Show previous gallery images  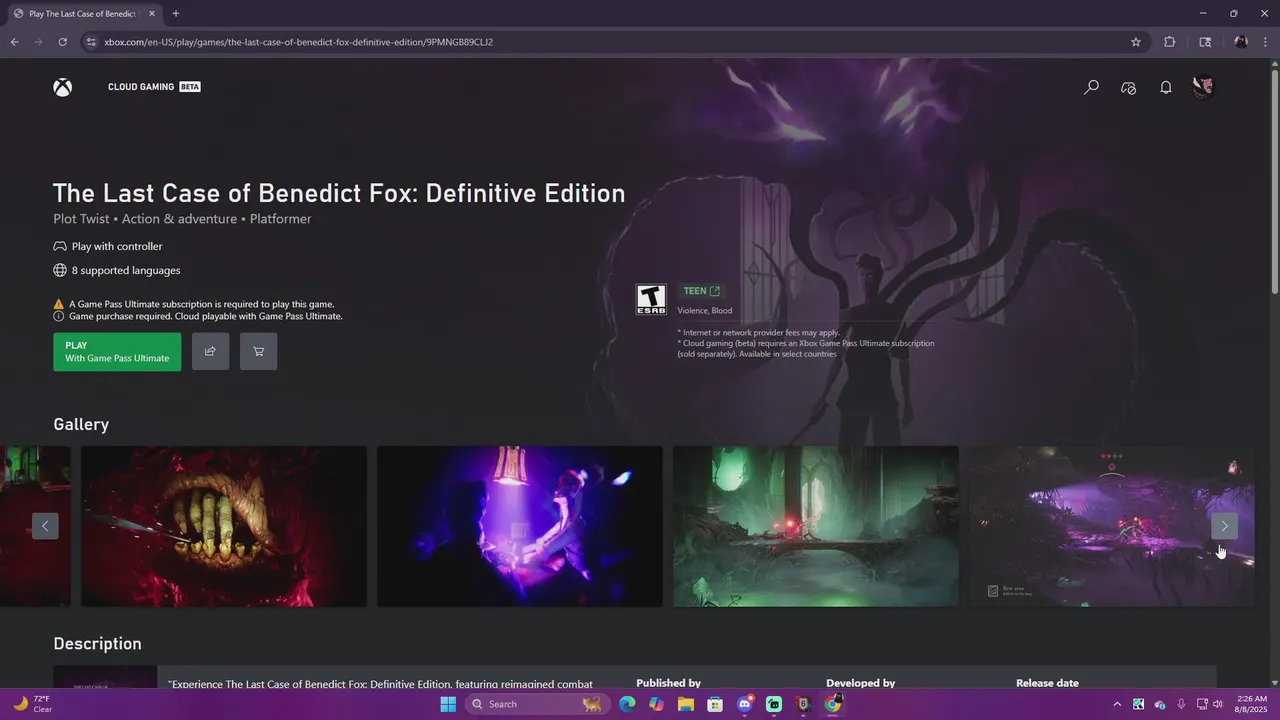pos(45,526)
